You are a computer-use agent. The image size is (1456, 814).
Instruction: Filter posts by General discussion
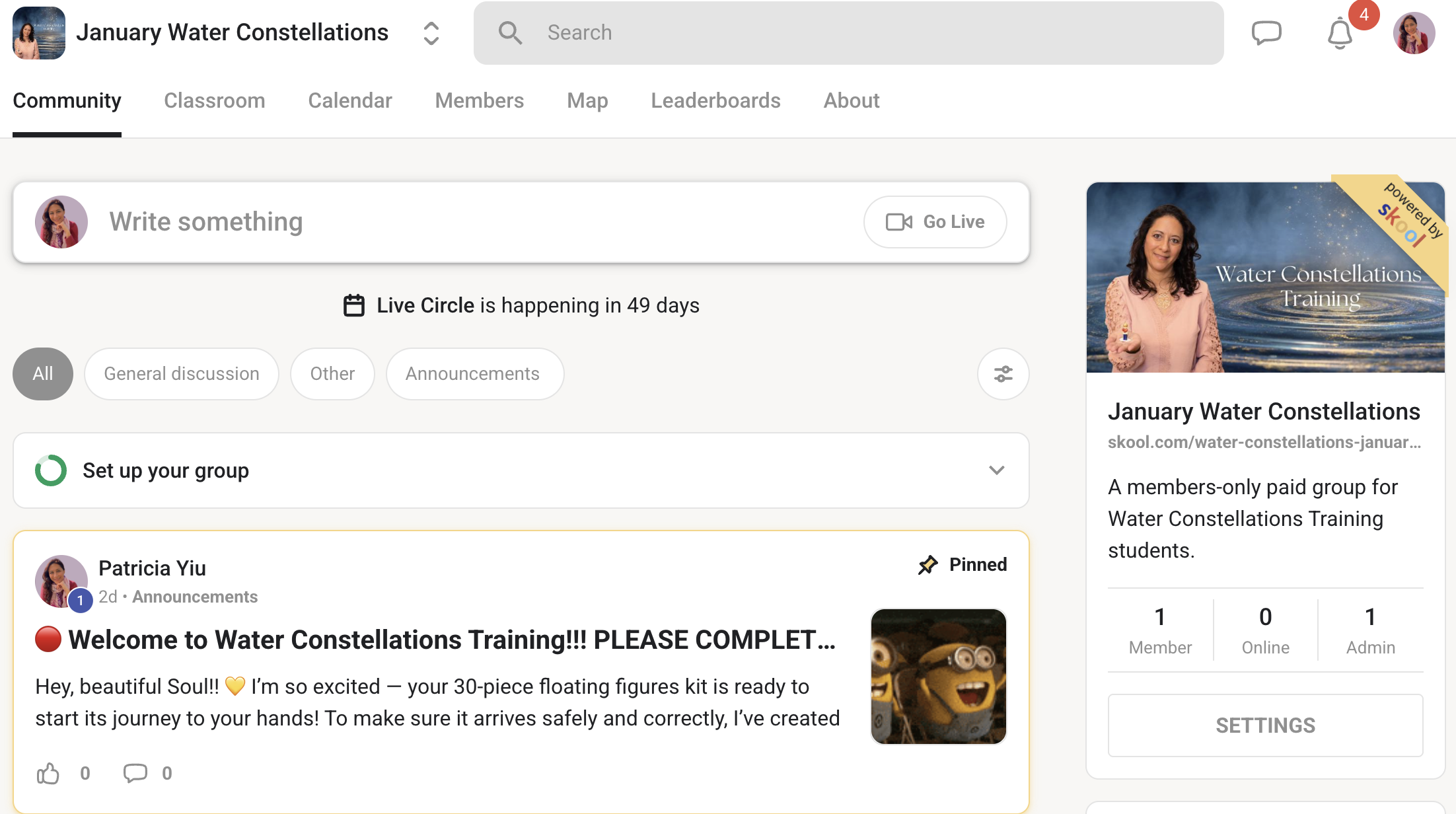coord(182,374)
